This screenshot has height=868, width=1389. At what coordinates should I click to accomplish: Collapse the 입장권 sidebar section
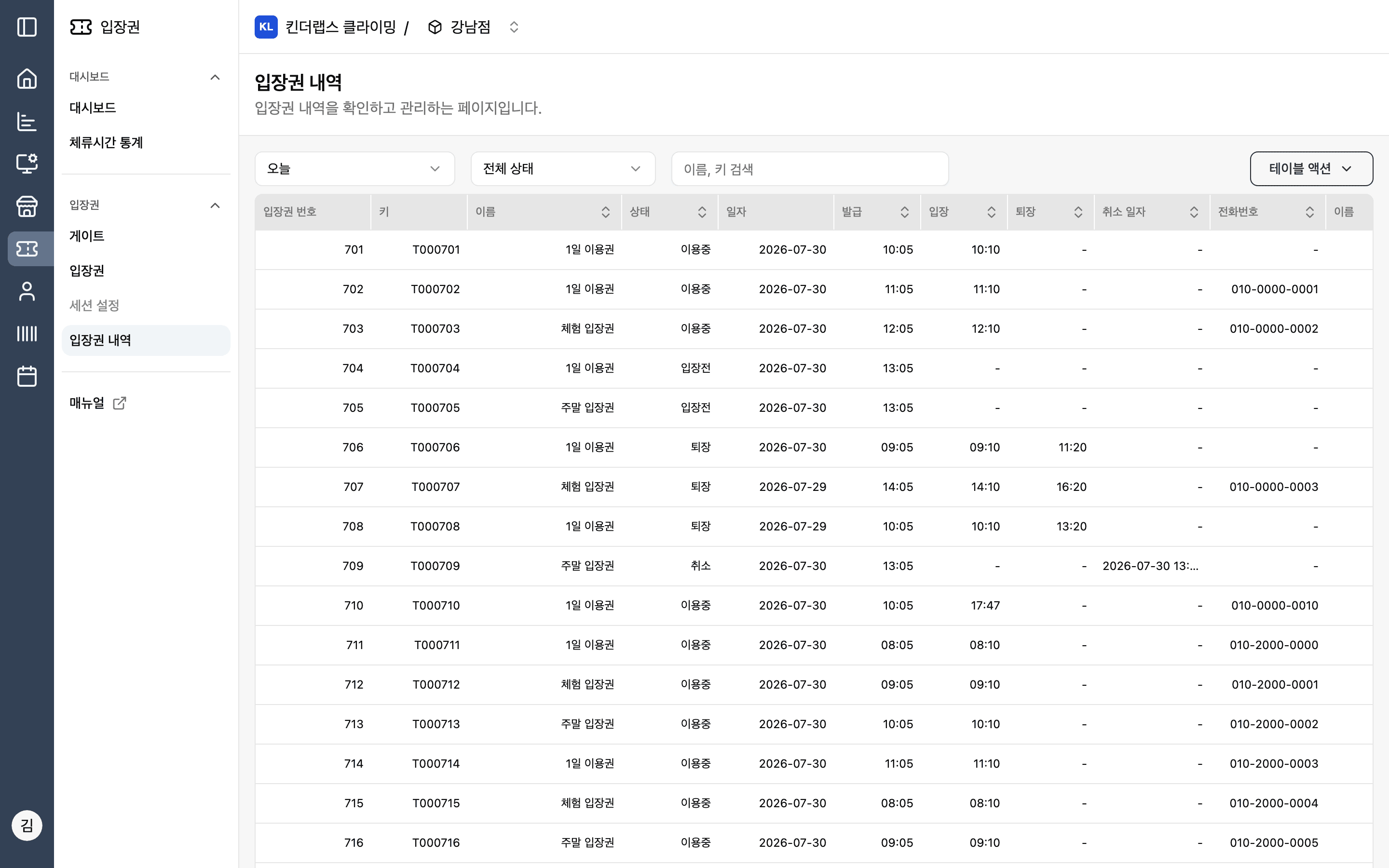[x=215, y=205]
